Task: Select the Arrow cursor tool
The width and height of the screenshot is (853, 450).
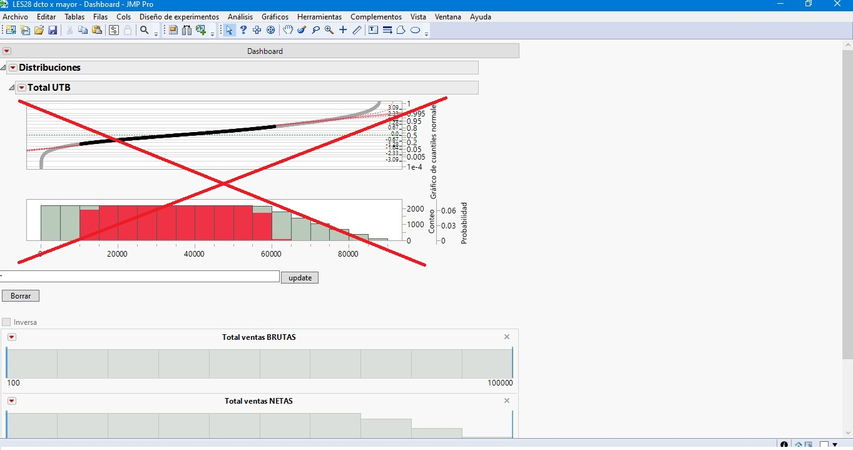Action: point(229,31)
